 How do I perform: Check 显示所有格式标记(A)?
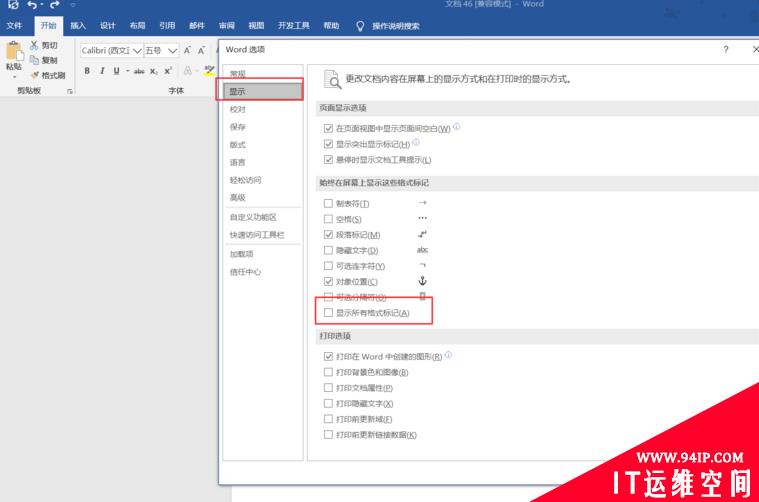point(328,313)
